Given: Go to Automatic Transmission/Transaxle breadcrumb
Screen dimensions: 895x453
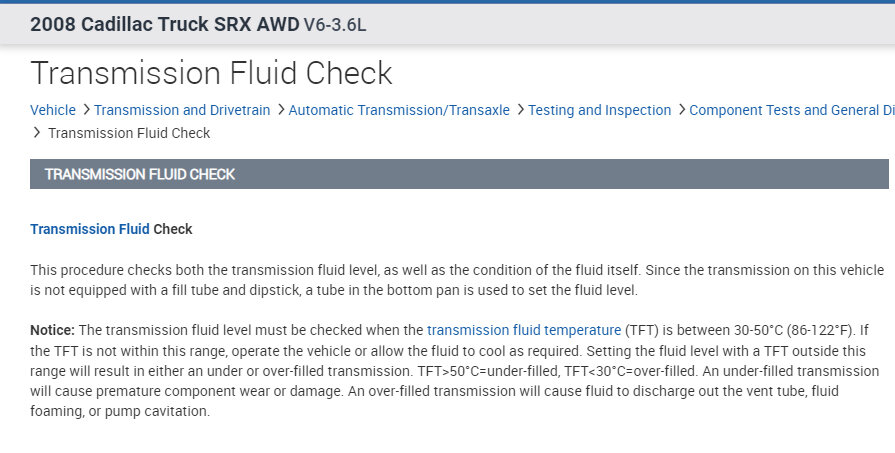Looking at the screenshot, I should [x=399, y=110].
